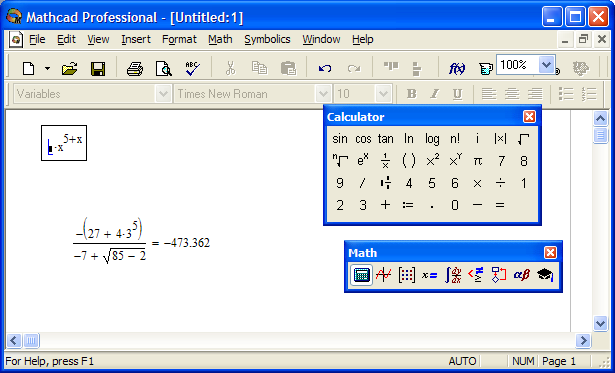Open the Calculus toolbar icon
Viewport: 615px width, 373px height.
pos(453,275)
